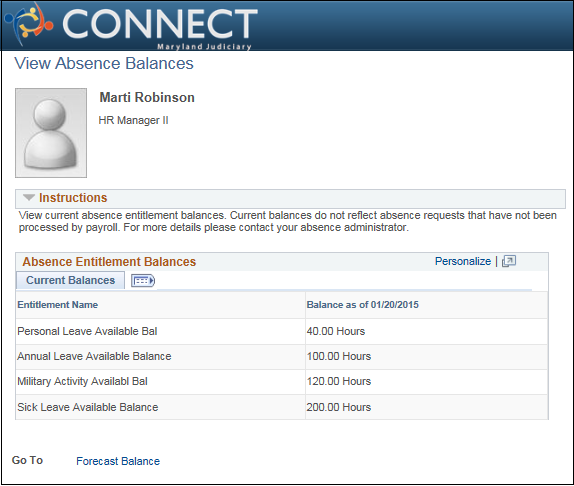Select the Sick Leave Available Balance row
Image resolution: width=574 pixels, height=486 pixels.
point(282,407)
